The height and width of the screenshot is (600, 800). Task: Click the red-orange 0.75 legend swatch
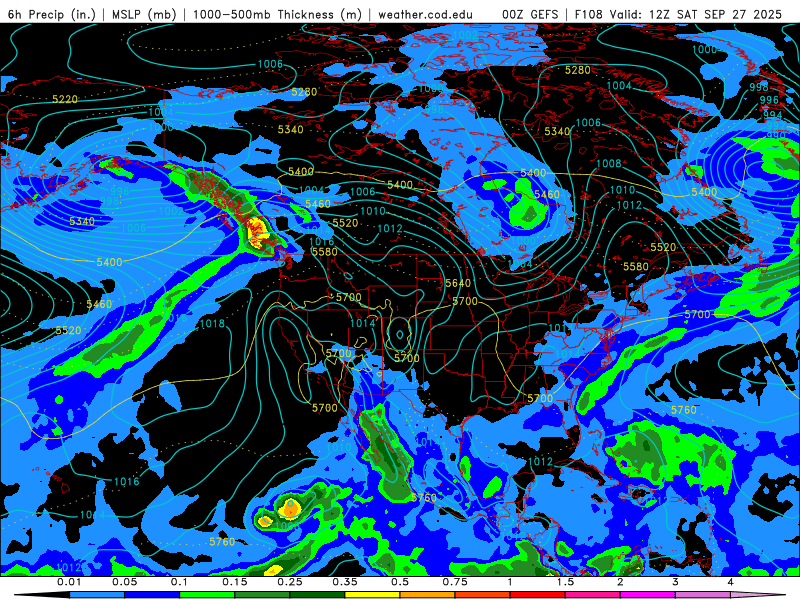pyautogui.click(x=483, y=595)
